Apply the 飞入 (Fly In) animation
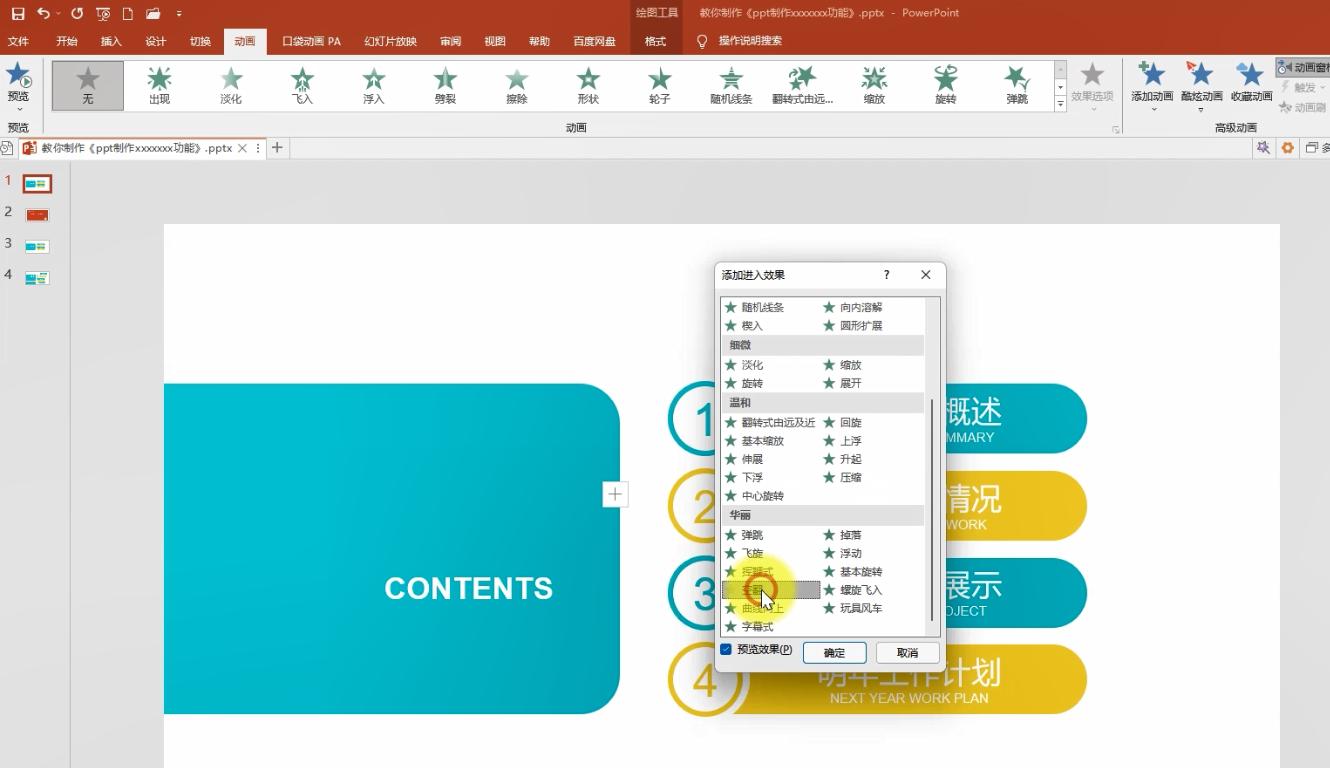The image size is (1330, 768). pos(301,85)
